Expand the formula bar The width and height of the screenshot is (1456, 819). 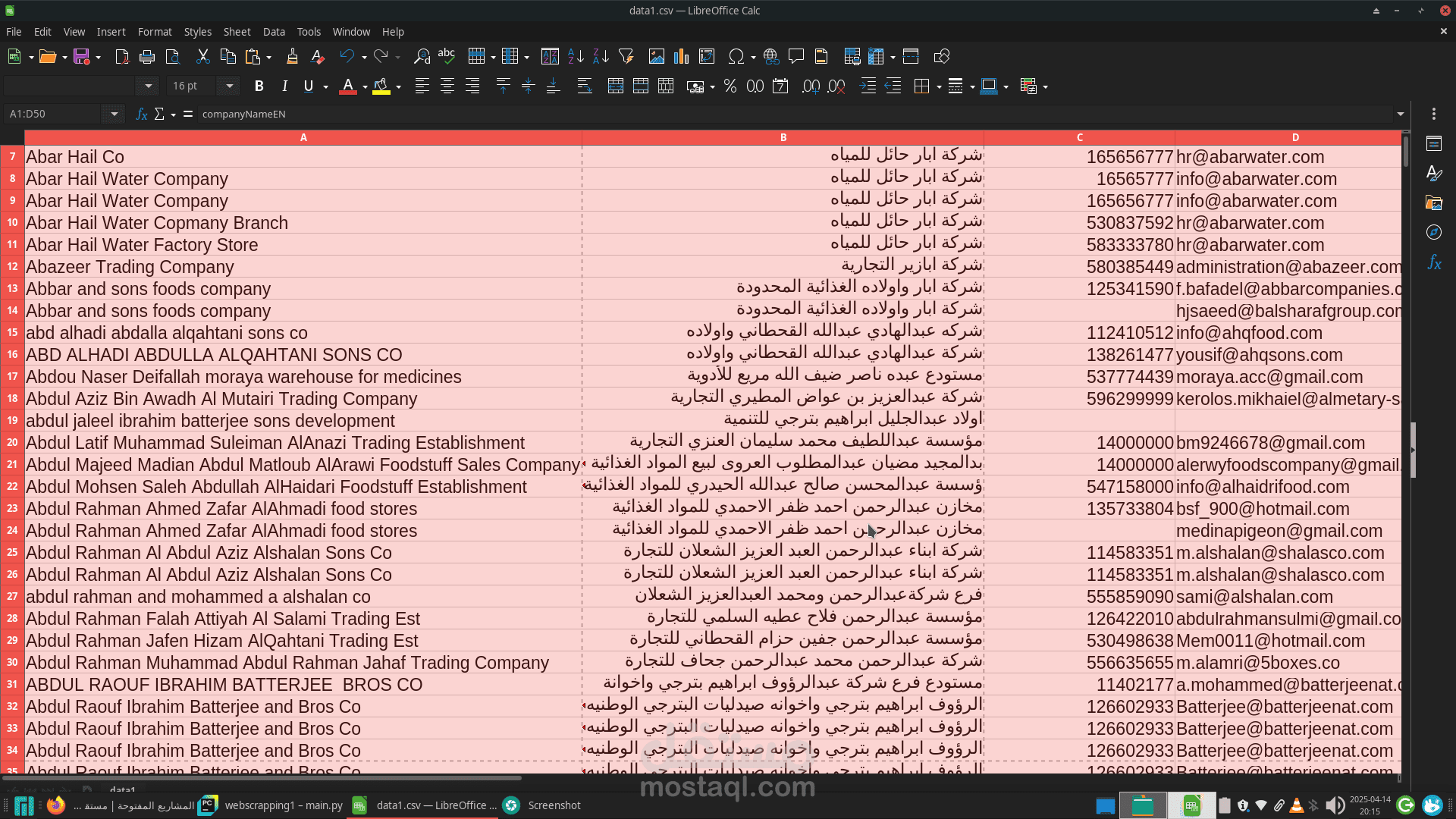point(1401,114)
